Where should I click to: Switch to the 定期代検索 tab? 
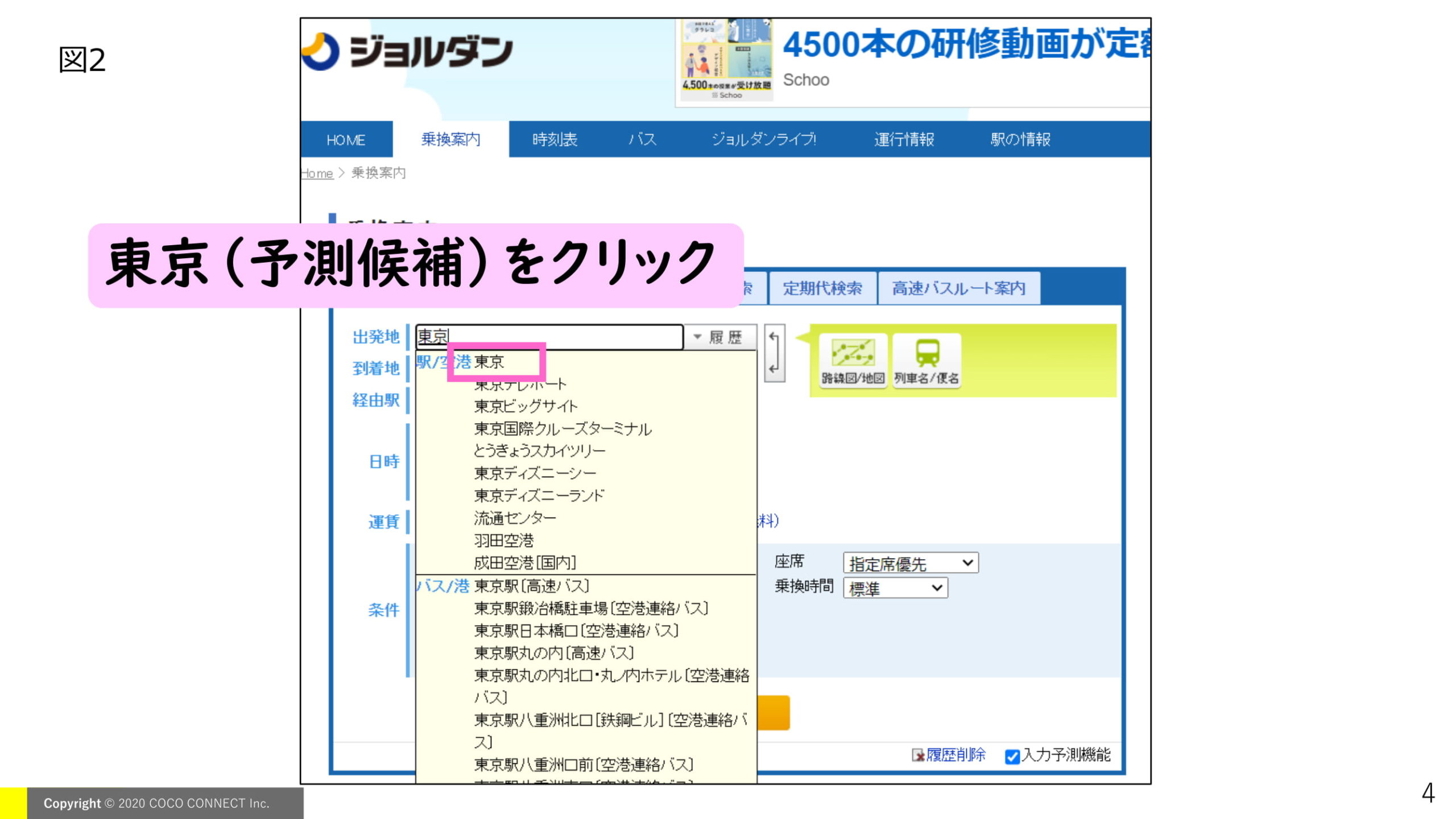(822, 288)
